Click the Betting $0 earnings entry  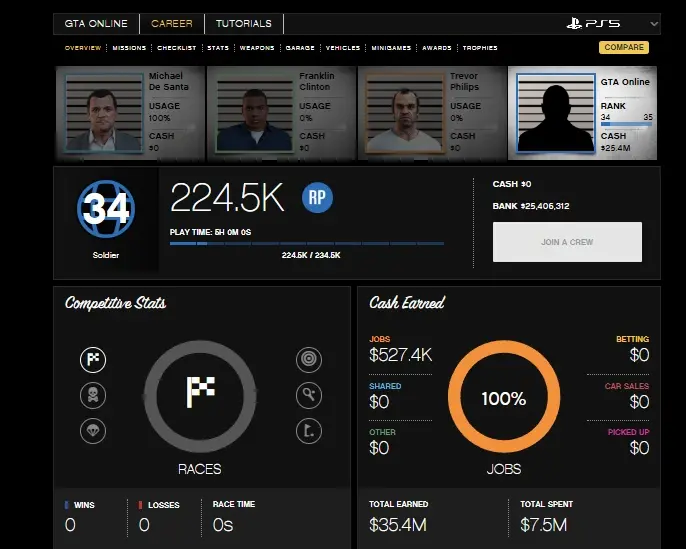(633, 349)
